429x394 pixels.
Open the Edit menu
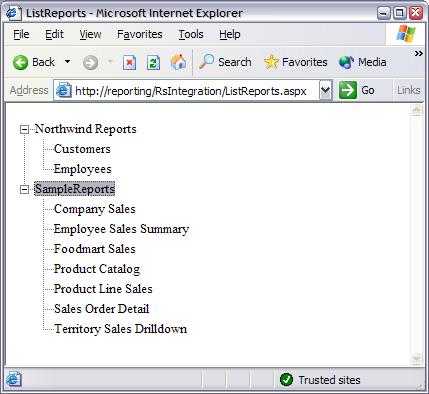coord(54,34)
